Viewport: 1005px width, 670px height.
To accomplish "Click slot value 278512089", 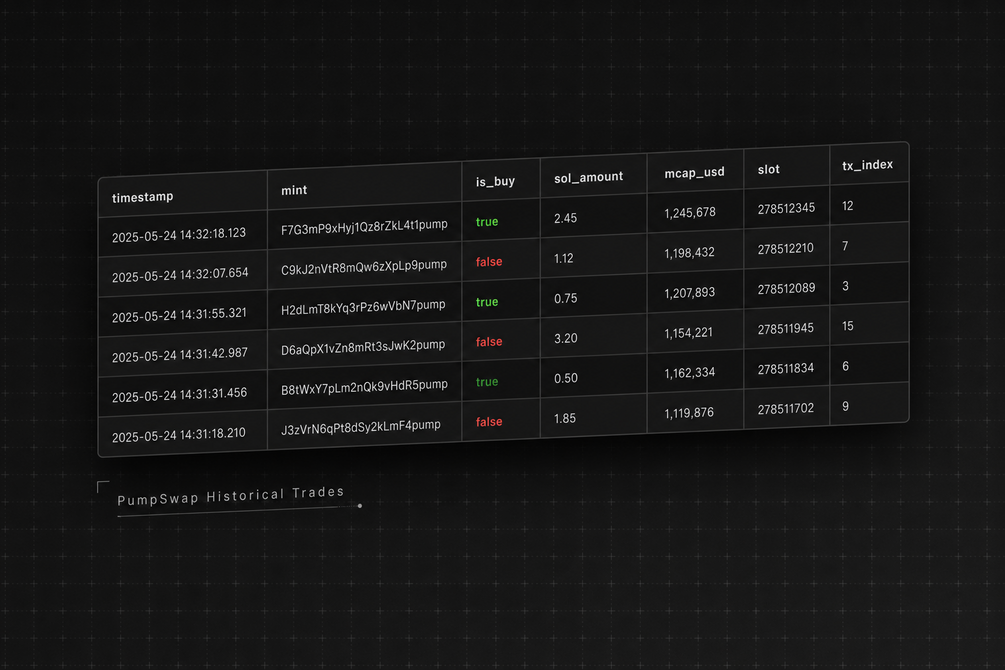I will (786, 289).
